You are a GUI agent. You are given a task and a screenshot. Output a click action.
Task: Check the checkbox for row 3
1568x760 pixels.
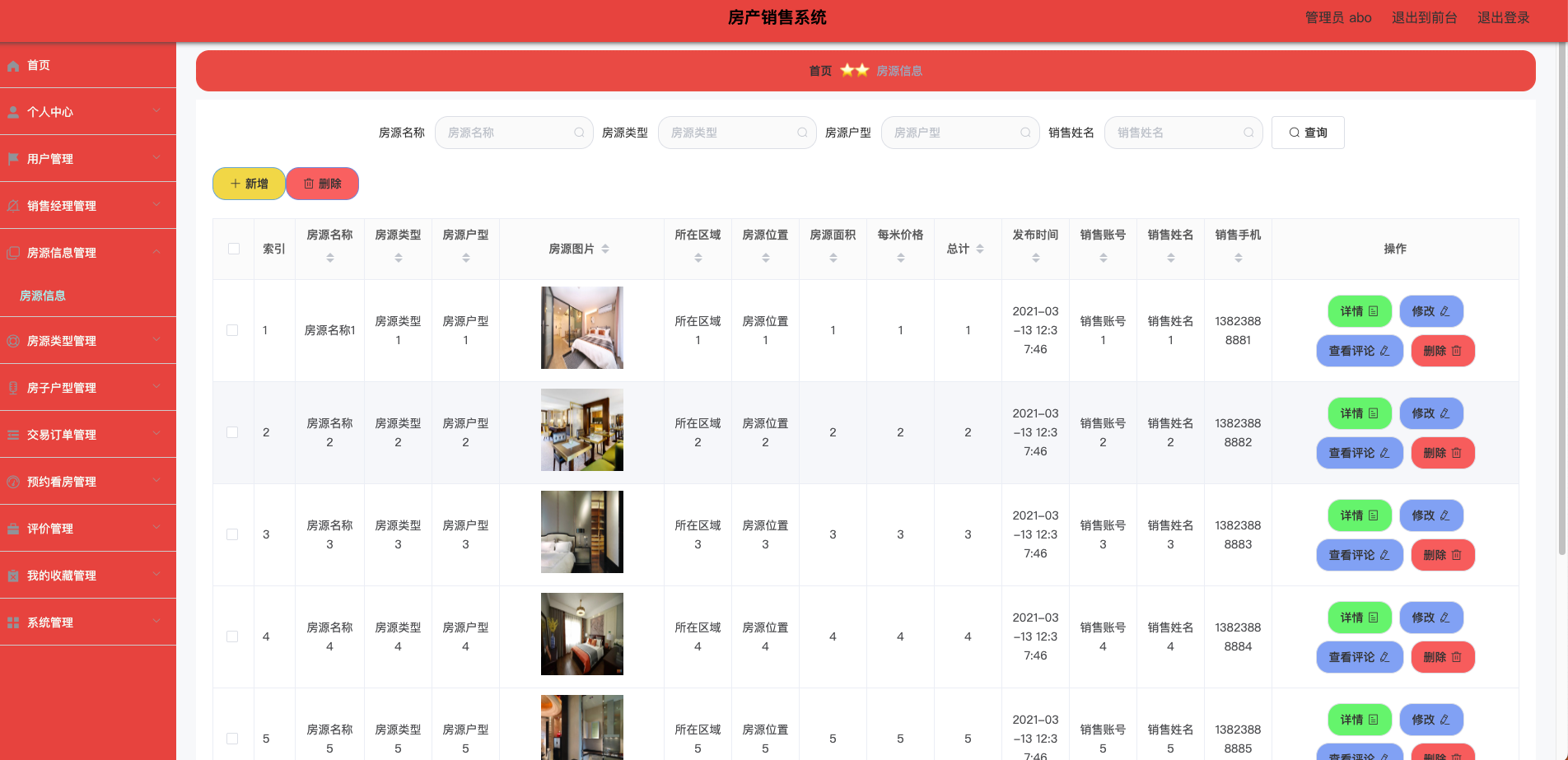click(232, 534)
